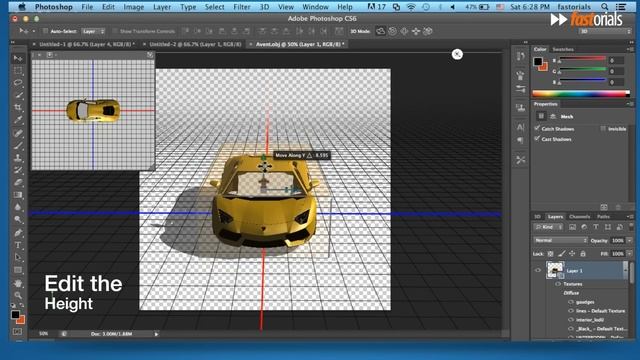Click the zoom percentage field in status bar
This screenshot has width=640, height=360.
pos(44,334)
